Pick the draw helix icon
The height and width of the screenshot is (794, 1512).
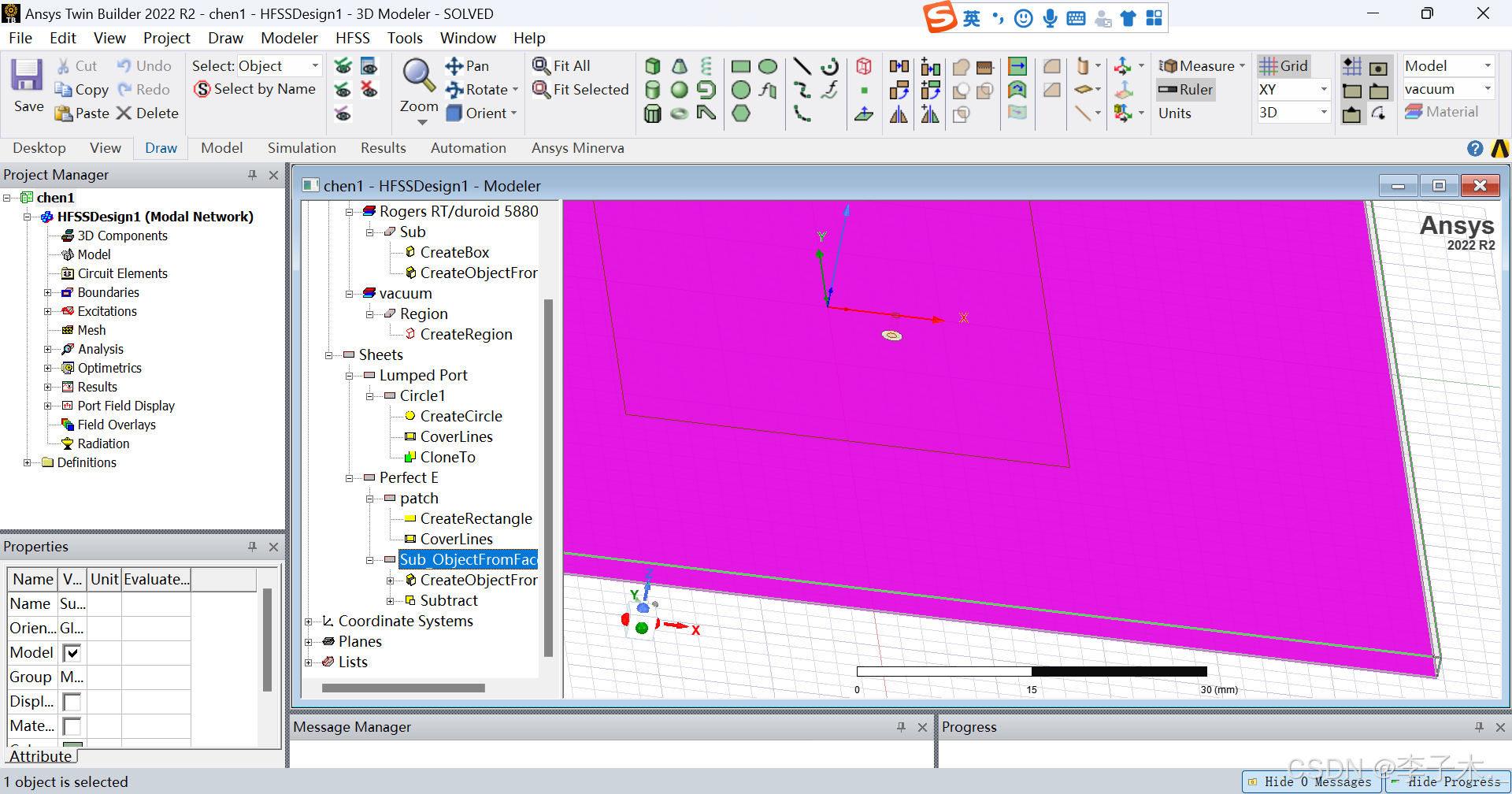(706, 66)
